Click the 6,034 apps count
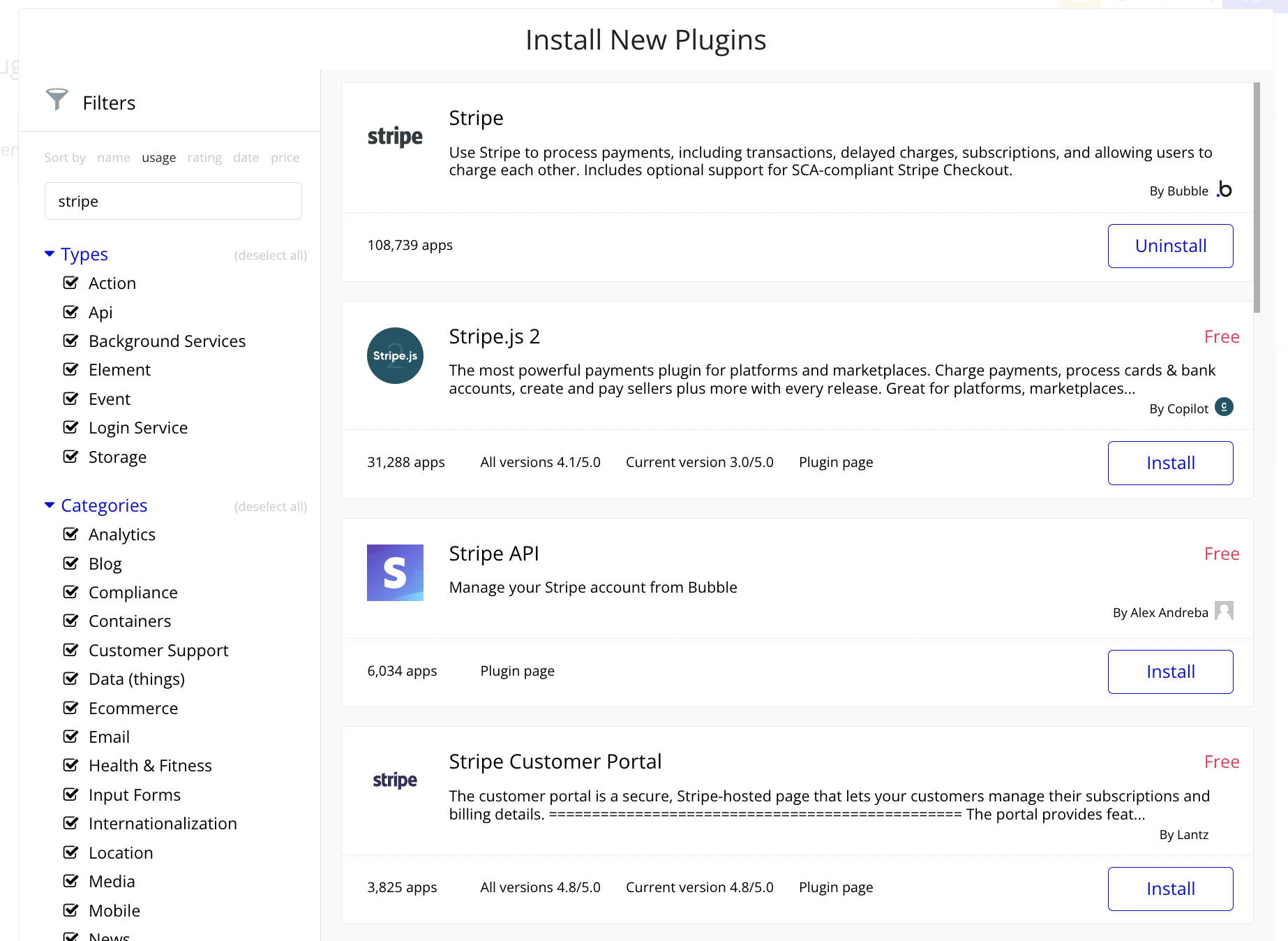 (x=402, y=671)
